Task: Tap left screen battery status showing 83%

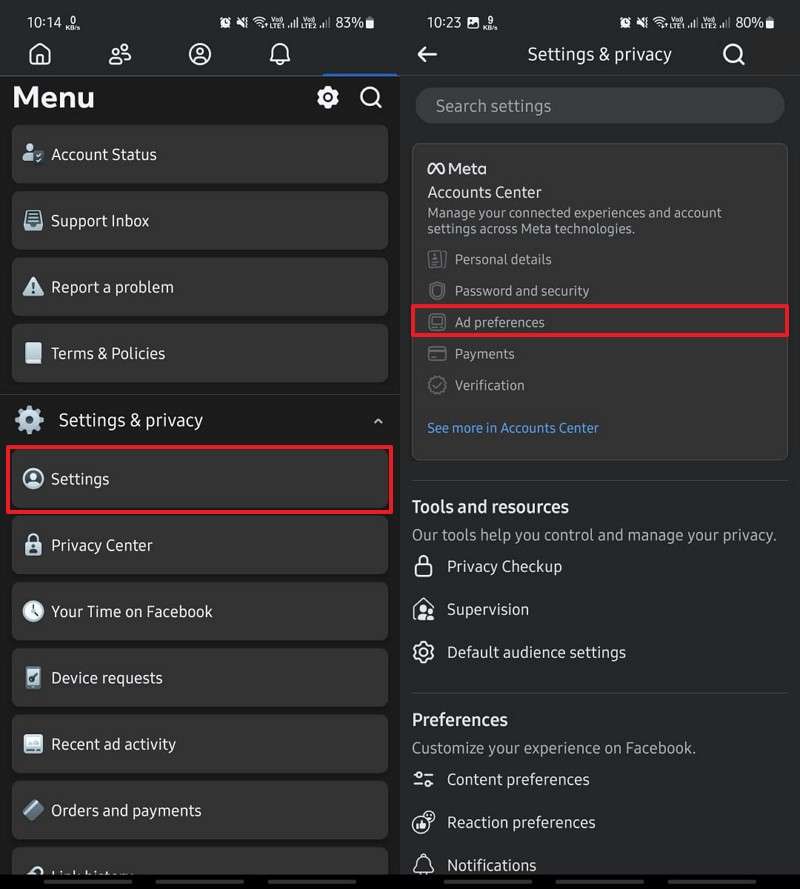Action: coord(354,23)
